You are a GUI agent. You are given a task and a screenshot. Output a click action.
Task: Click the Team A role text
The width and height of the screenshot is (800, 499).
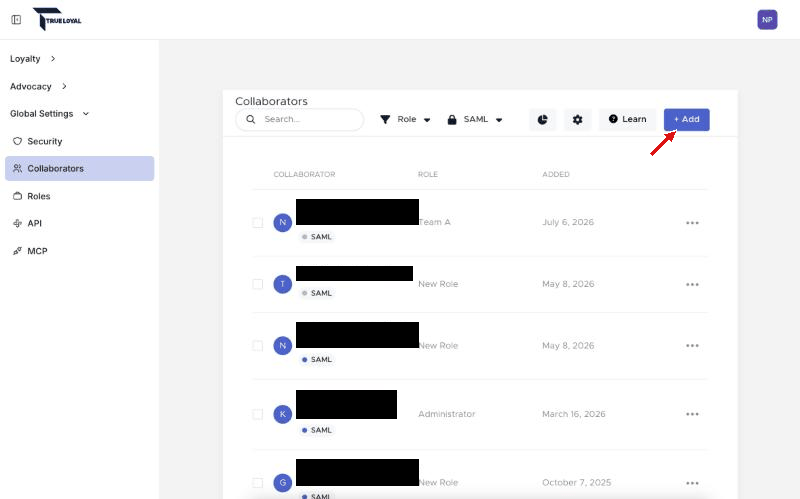tap(435, 222)
